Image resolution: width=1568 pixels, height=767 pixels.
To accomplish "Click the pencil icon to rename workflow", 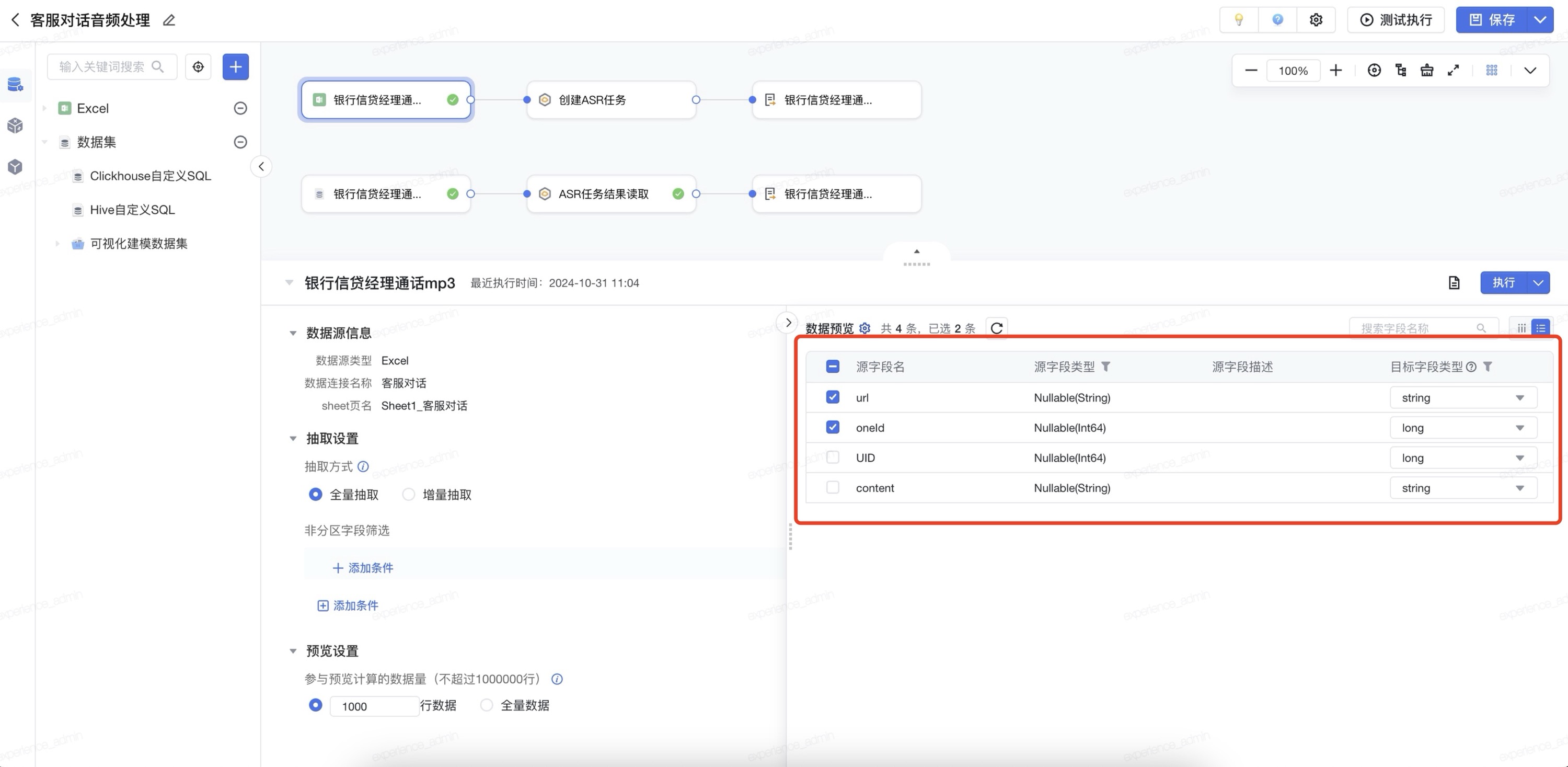I will point(169,20).
